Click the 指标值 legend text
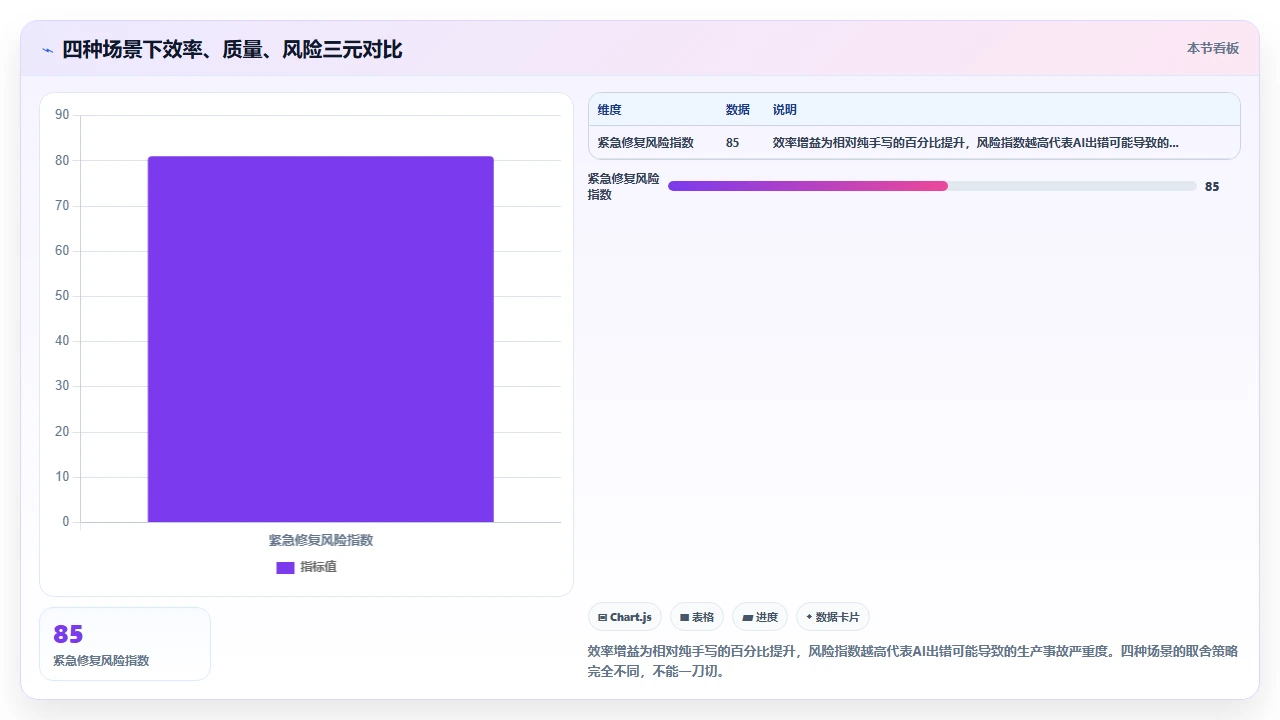This screenshot has width=1280, height=720. click(x=319, y=567)
